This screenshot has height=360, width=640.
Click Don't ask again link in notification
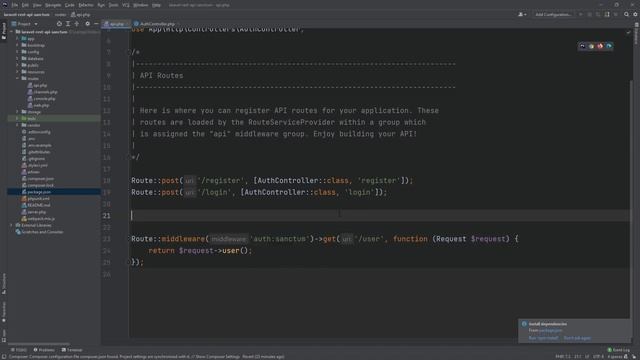point(577,338)
